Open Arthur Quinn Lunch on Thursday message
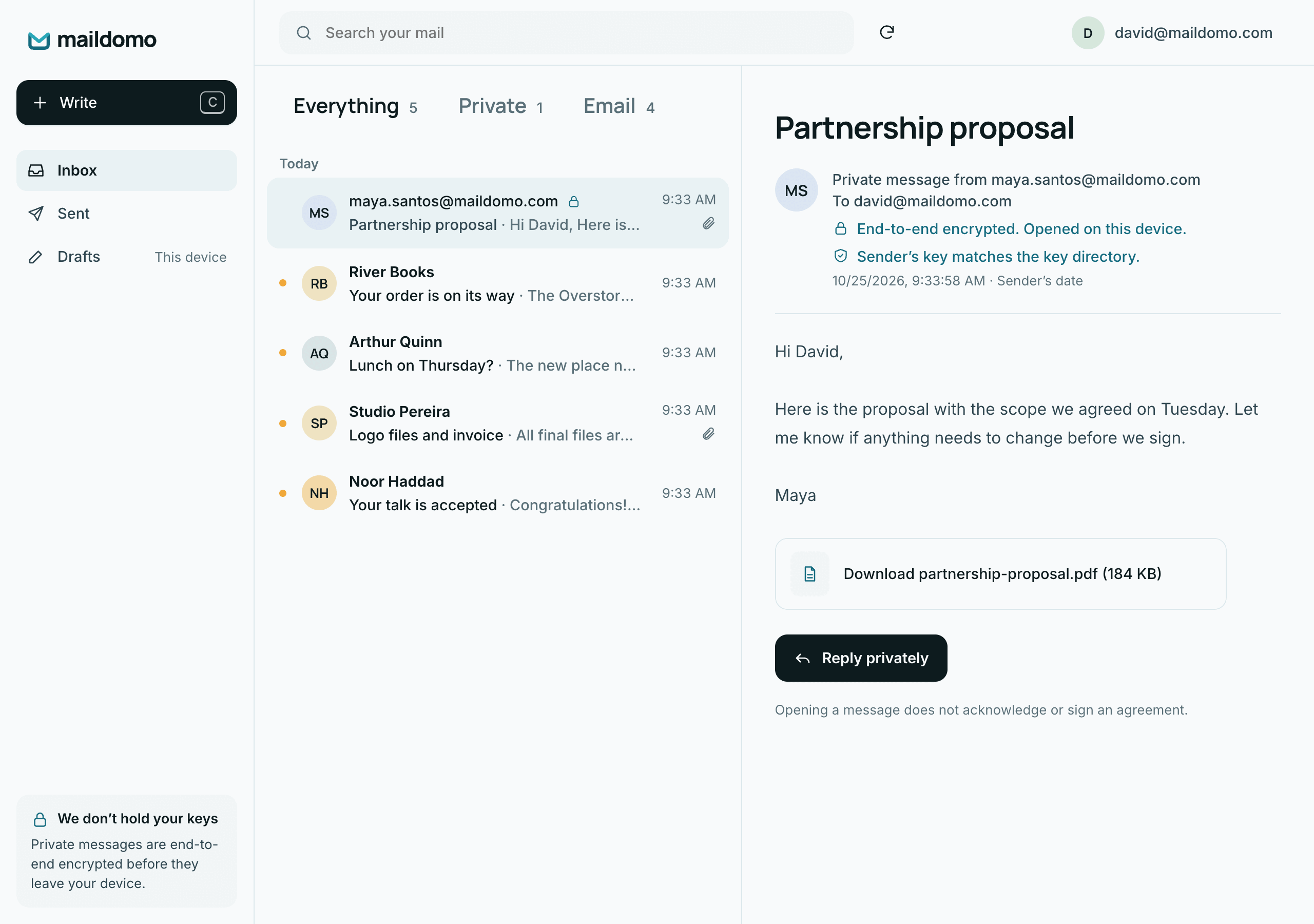The image size is (1314, 924). pyautogui.click(x=497, y=353)
